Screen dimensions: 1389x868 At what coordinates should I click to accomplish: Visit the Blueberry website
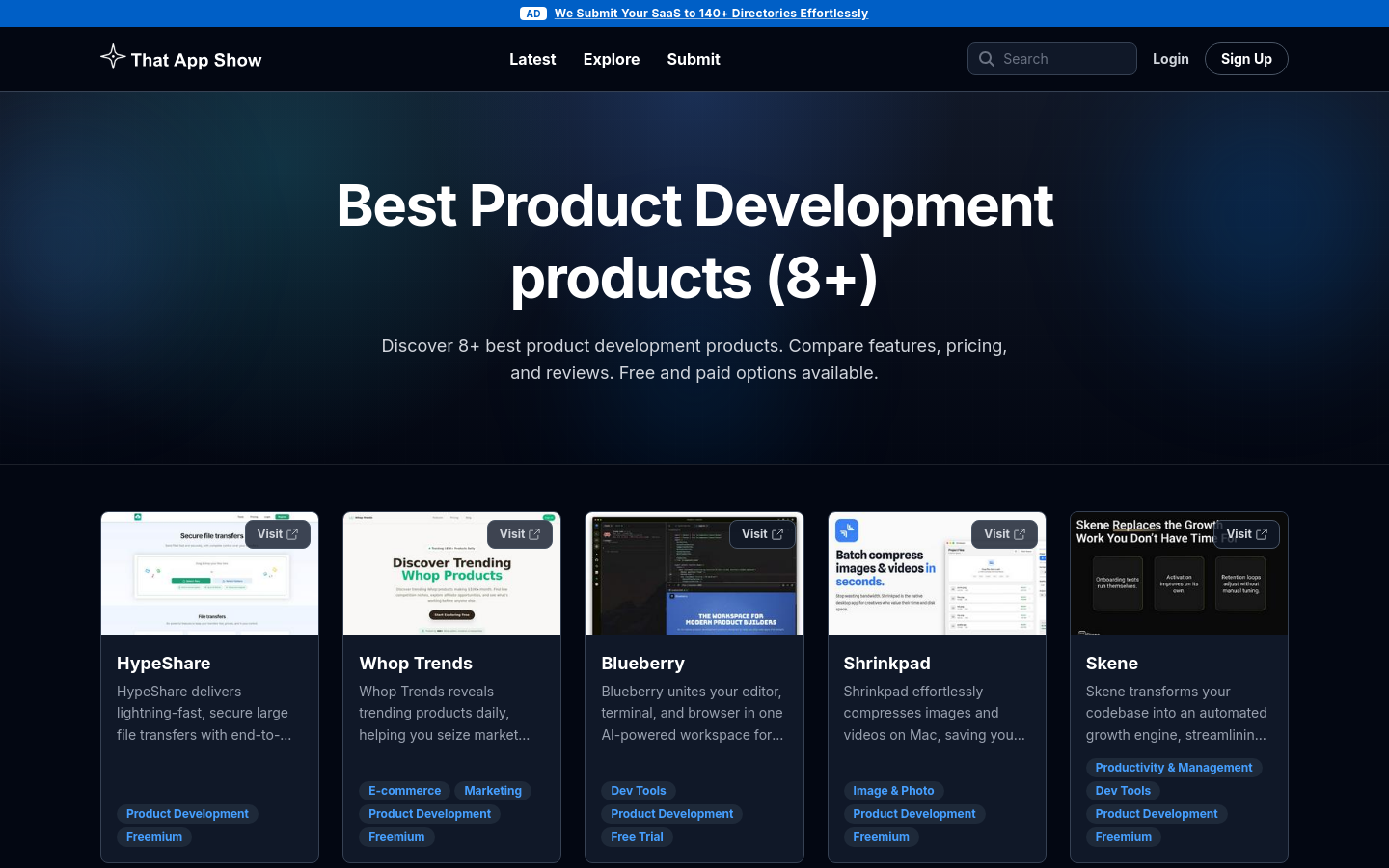click(x=762, y=534)
